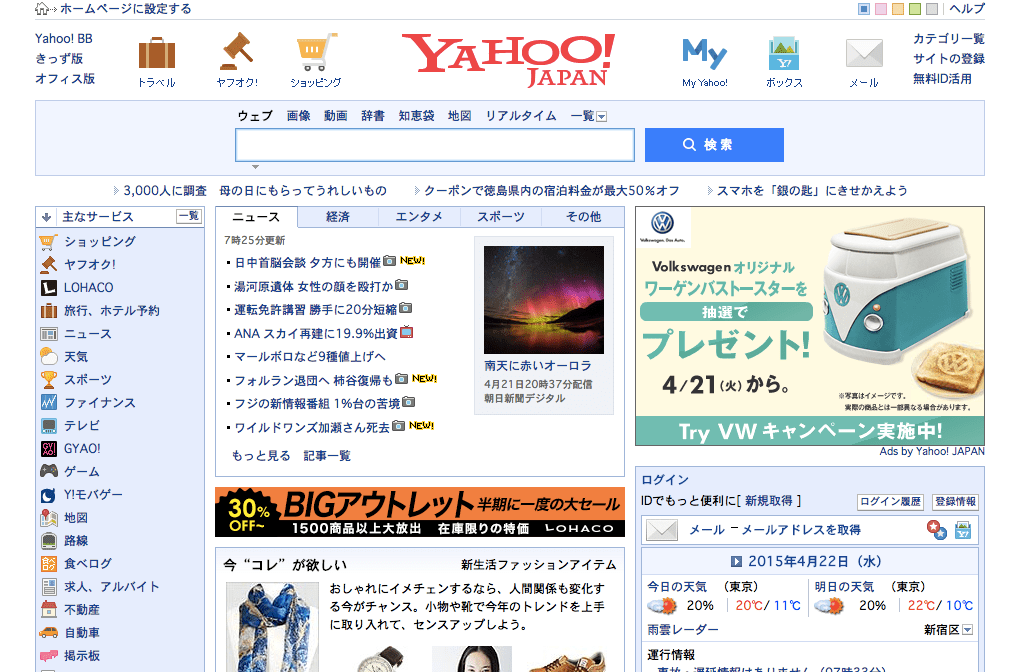Click the ショッピング cart icon in sidebar

click(x=49, y=242)
